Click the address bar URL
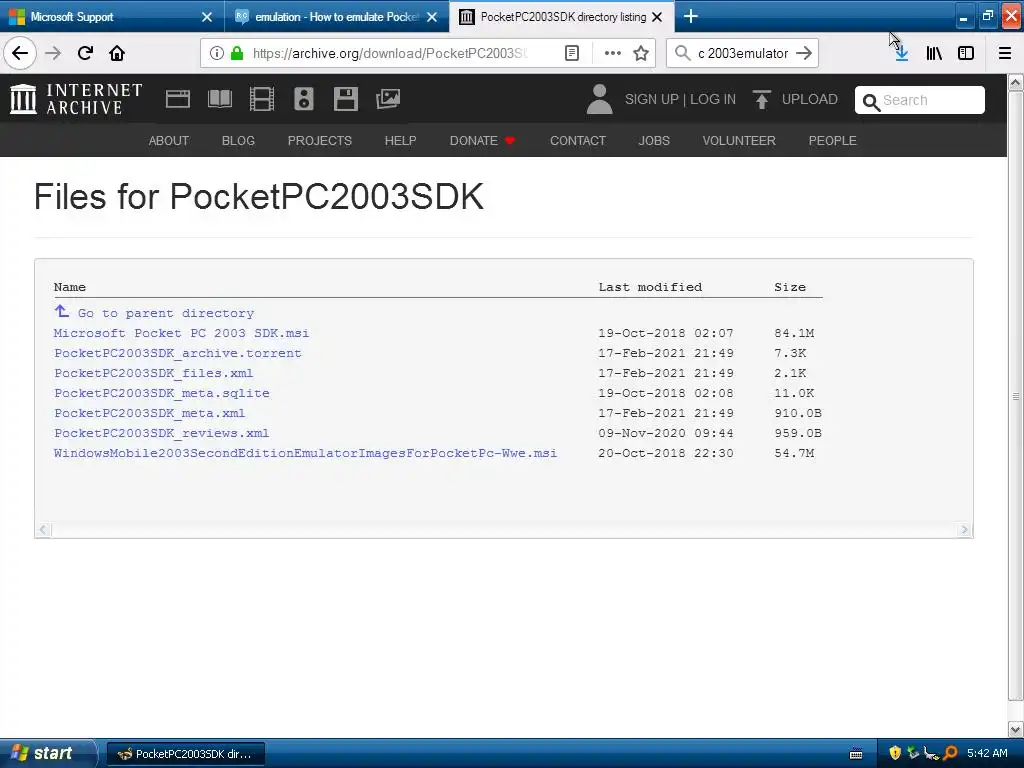 [390, 53]
